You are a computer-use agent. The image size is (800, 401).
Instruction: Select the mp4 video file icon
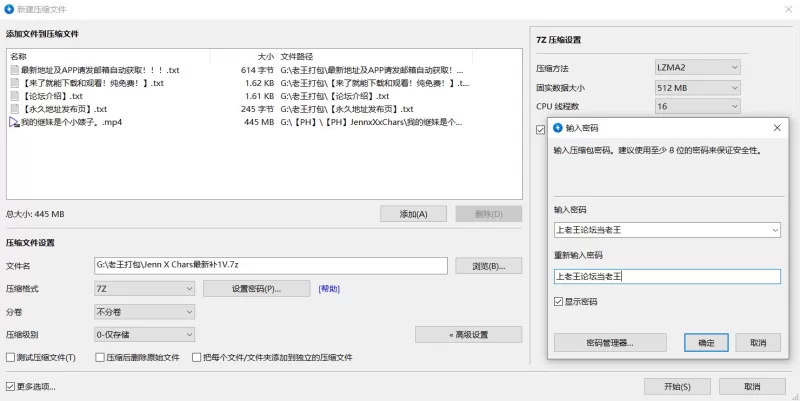14,122
